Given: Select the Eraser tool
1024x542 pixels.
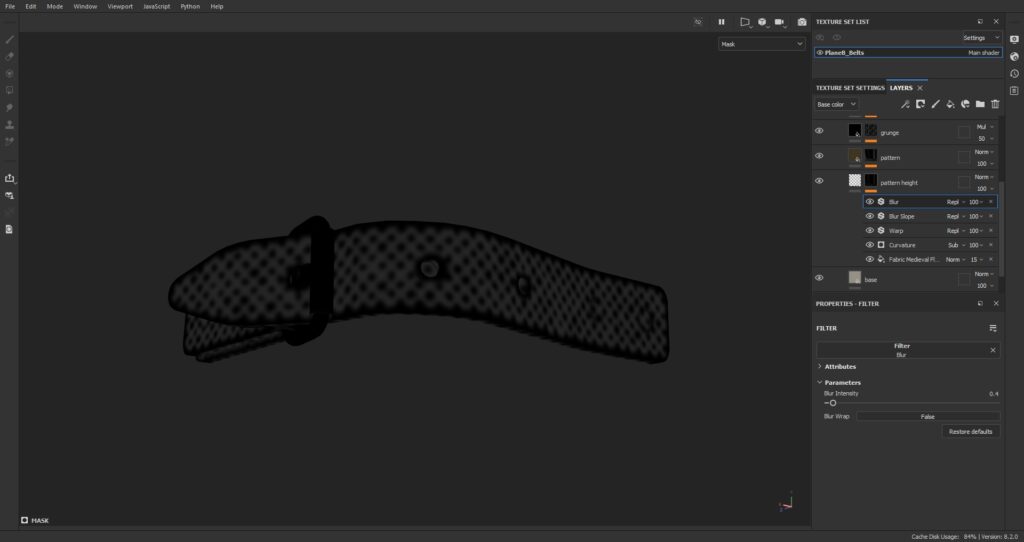Looking at the screenshot, I should pyautogui.click(x=9, y=56).
